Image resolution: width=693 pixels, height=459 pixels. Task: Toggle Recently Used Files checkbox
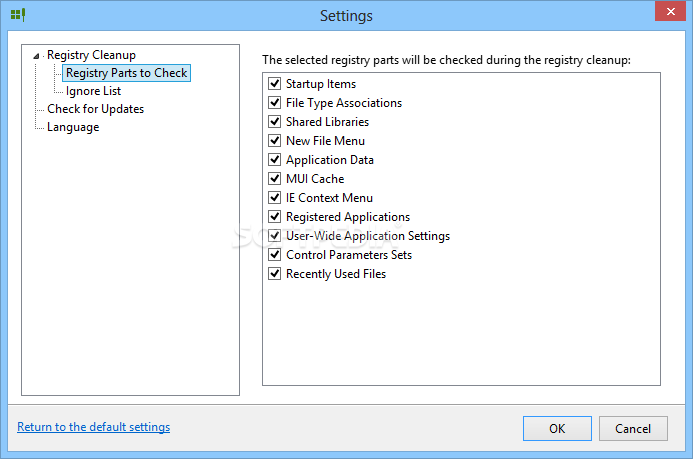click(274, 273)
